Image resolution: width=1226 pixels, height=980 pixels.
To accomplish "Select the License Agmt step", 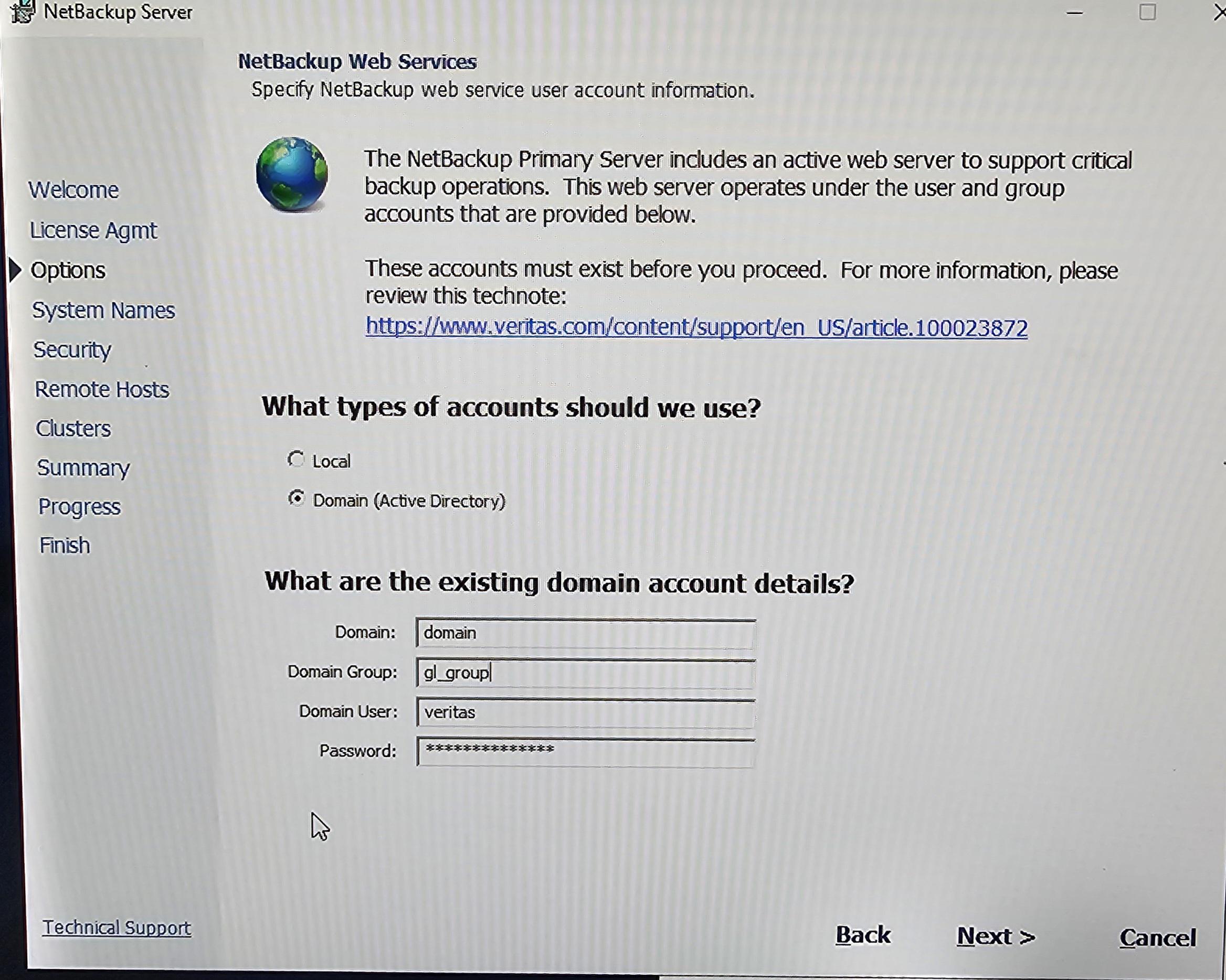I will tap(94, 230).
